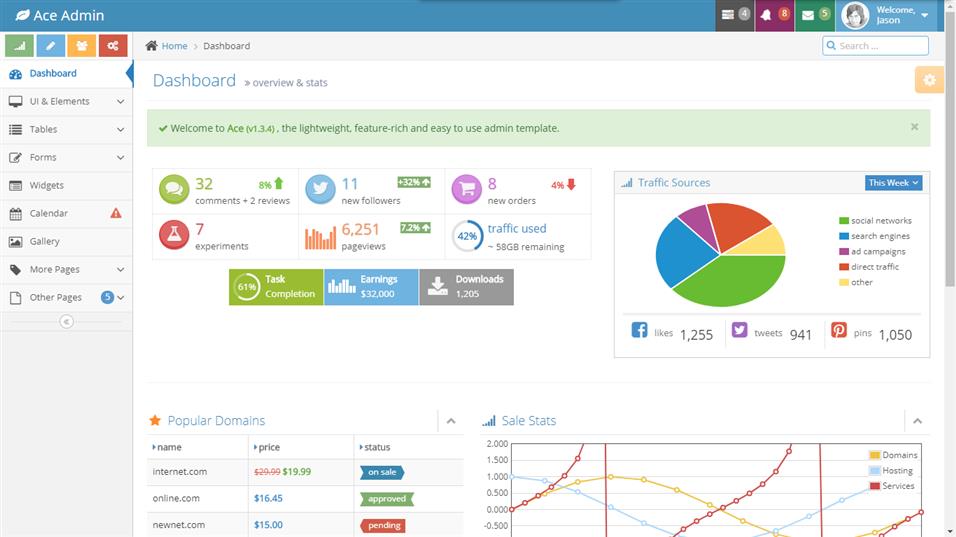Image resolution: width=956 pixels, height=537 pixels.
Task: Click the Twitter tweets icon
Action: (739, 330)
